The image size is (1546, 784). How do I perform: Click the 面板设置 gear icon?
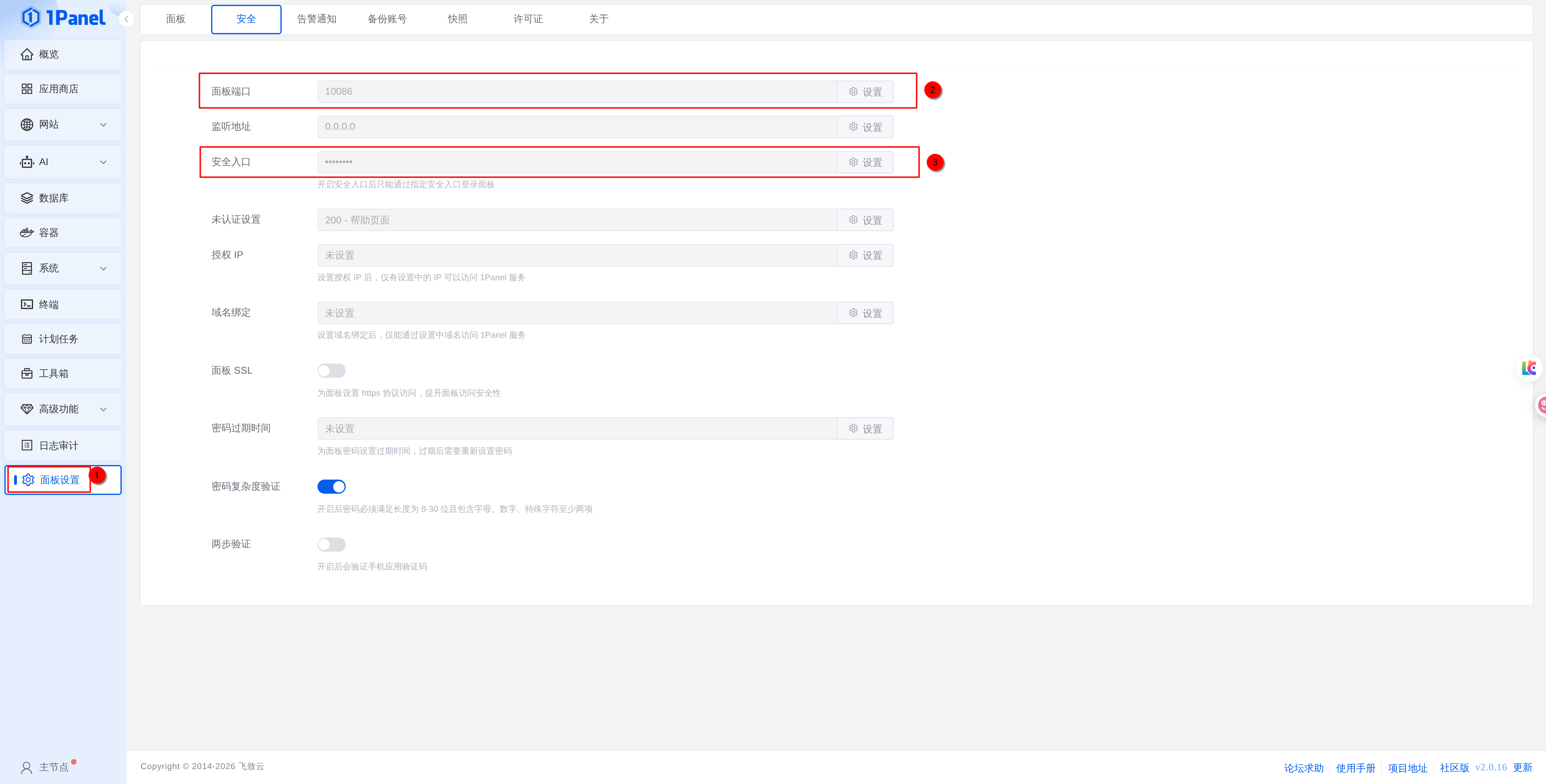click(x=28, y=480)
